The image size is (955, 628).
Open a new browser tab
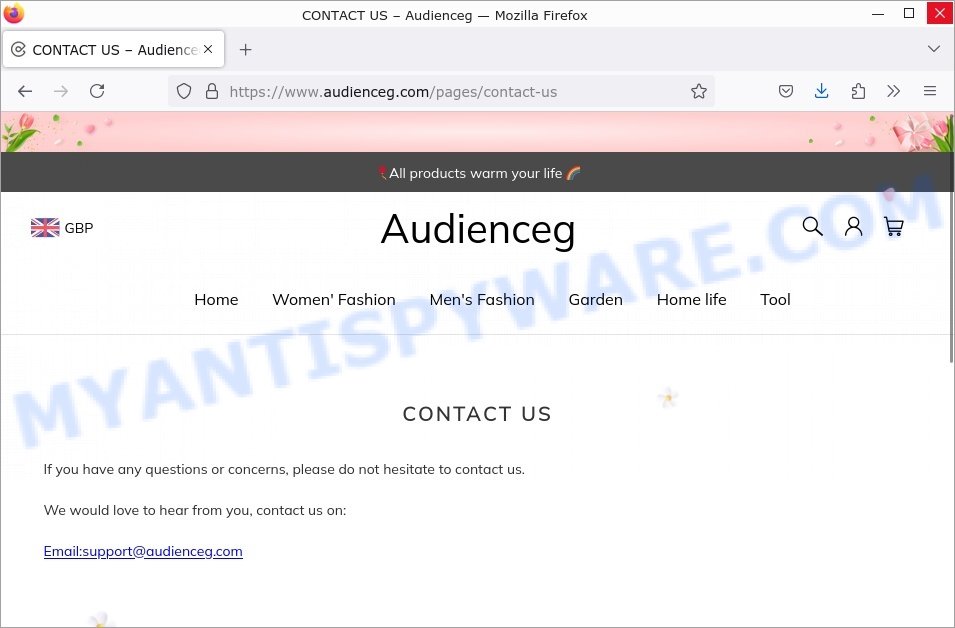click(x=245, y=50)
